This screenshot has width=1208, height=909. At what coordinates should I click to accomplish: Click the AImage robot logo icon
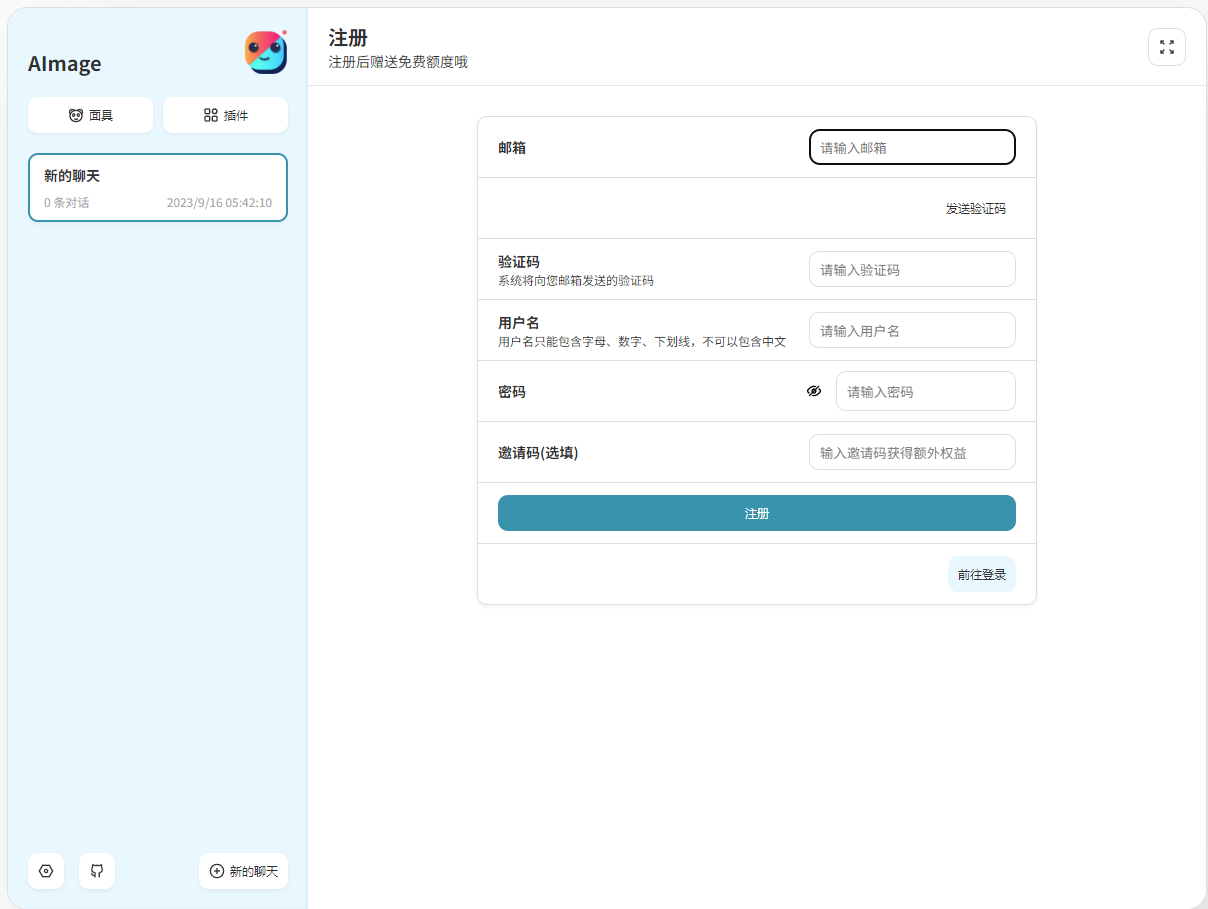point(266,52)
